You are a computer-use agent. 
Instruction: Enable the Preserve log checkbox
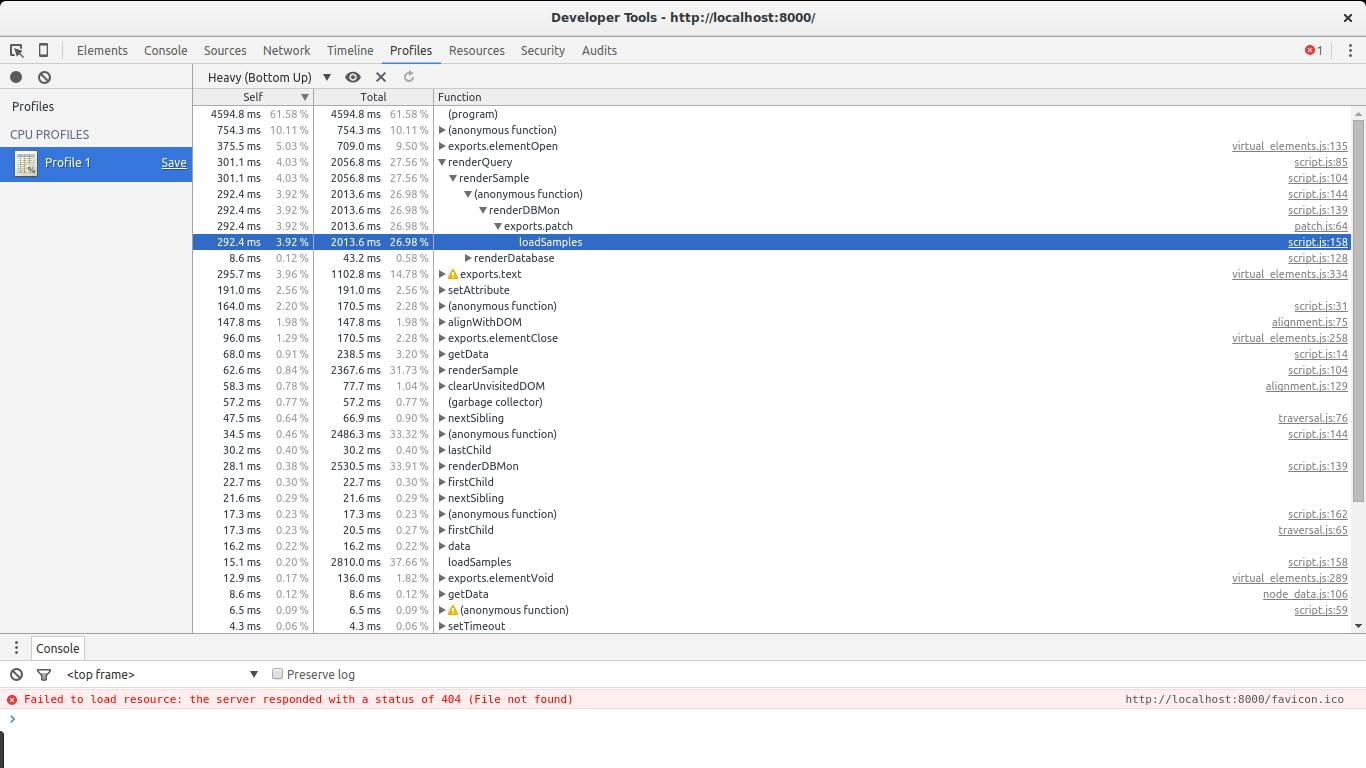point(278,674)
